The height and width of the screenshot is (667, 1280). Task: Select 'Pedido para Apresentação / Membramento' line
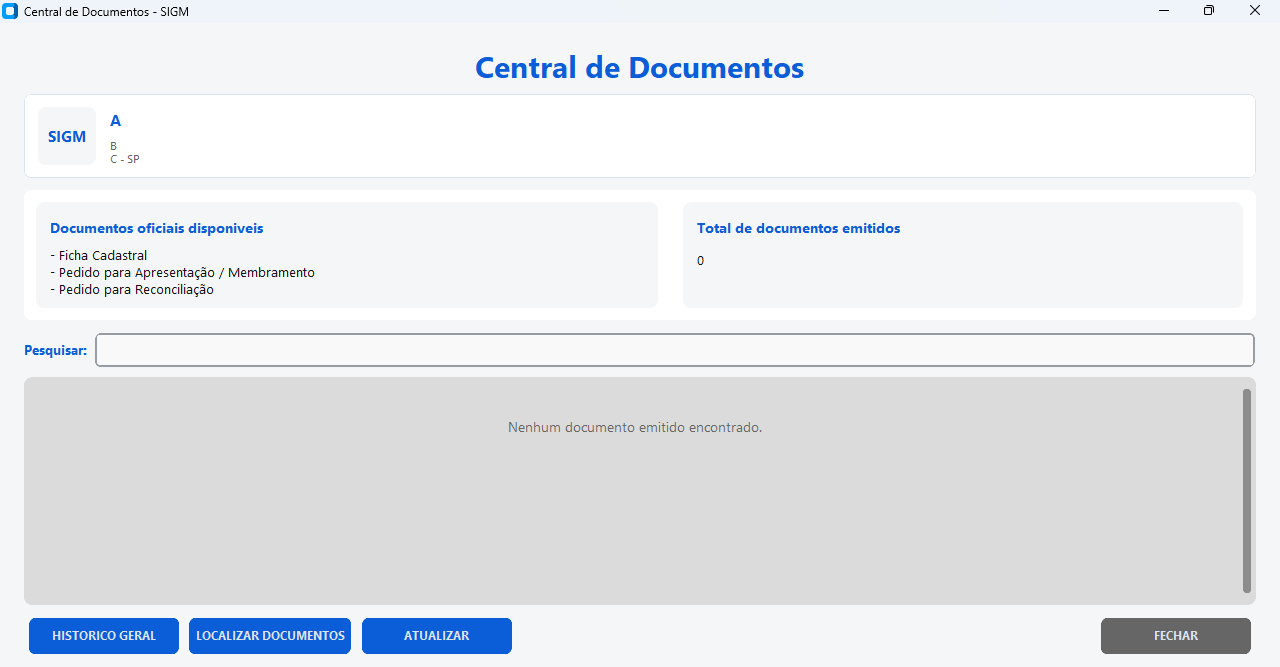183,273
